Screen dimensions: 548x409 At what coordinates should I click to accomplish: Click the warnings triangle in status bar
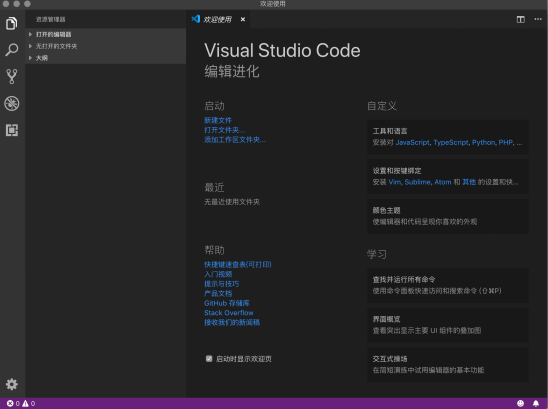click(26, 403)
